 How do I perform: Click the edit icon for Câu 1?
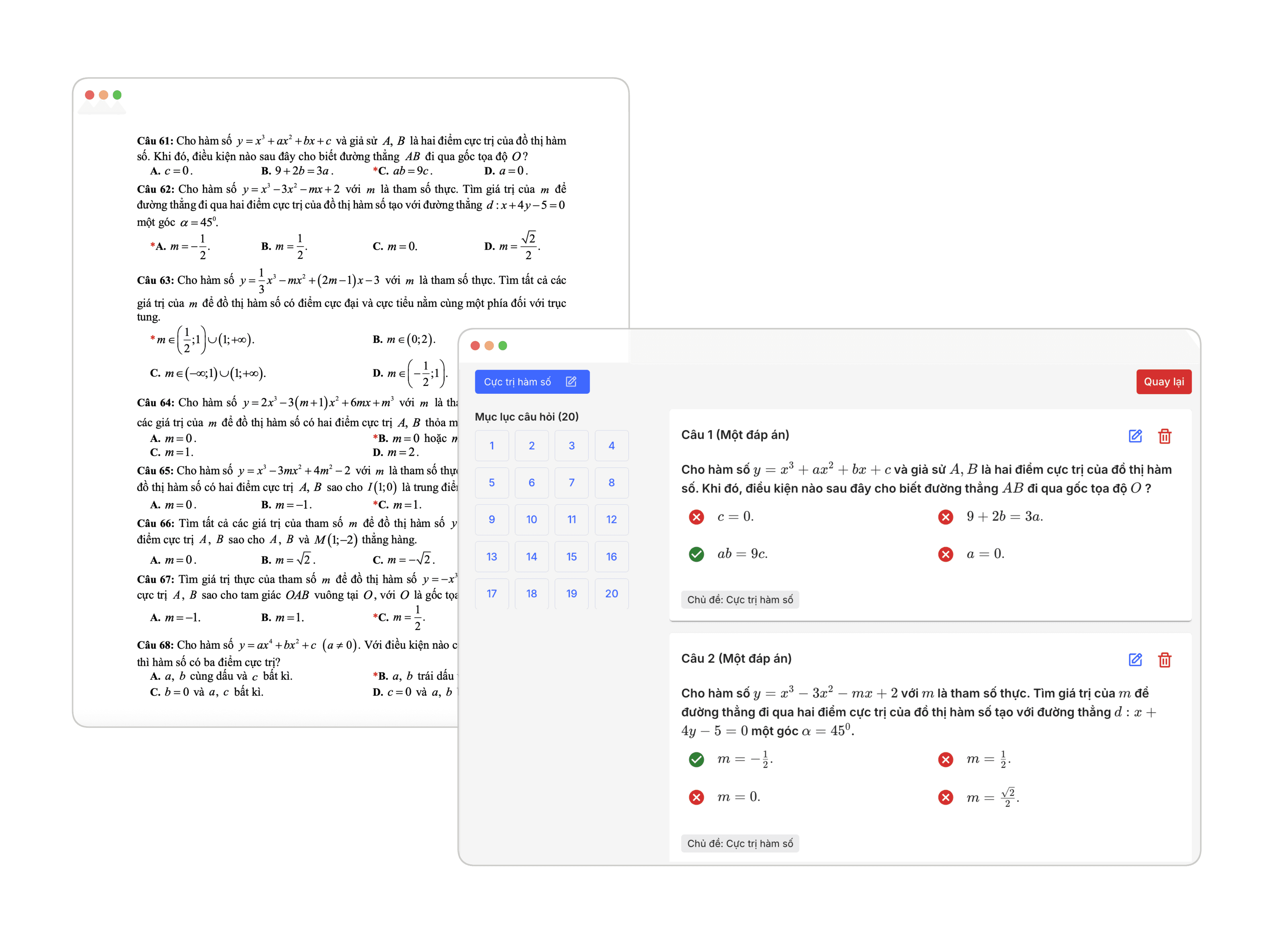[1134, 436]
